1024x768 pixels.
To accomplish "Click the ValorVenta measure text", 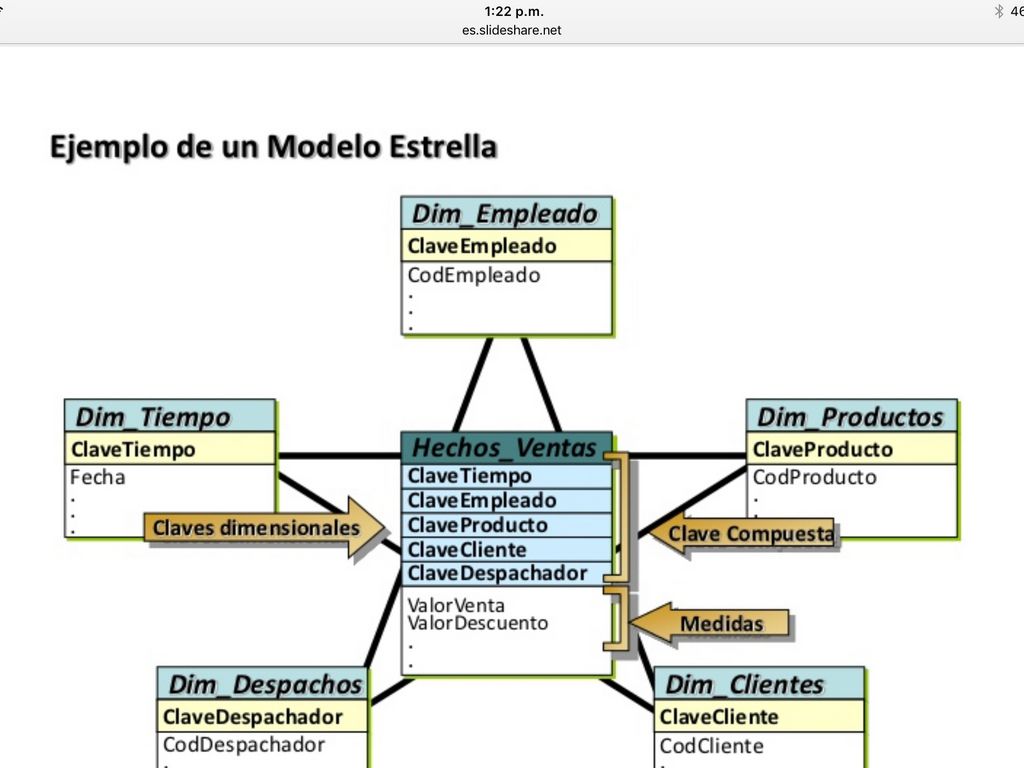I will (456, 605).
